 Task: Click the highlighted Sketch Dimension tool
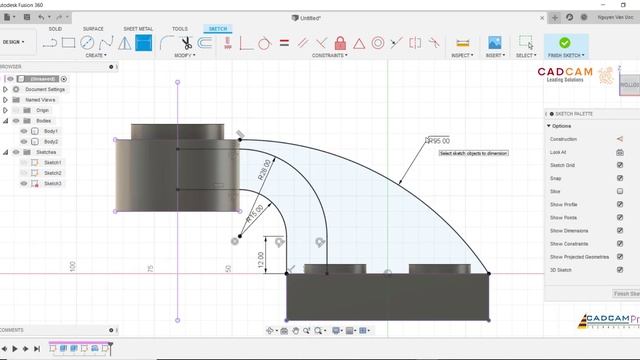144,42
